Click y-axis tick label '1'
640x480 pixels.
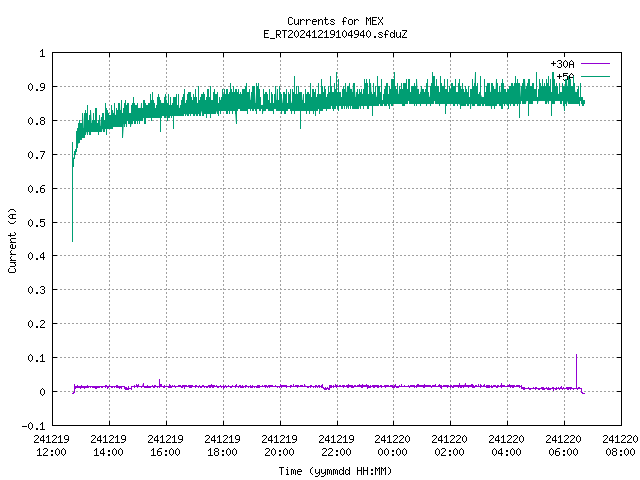click(42, 53)
